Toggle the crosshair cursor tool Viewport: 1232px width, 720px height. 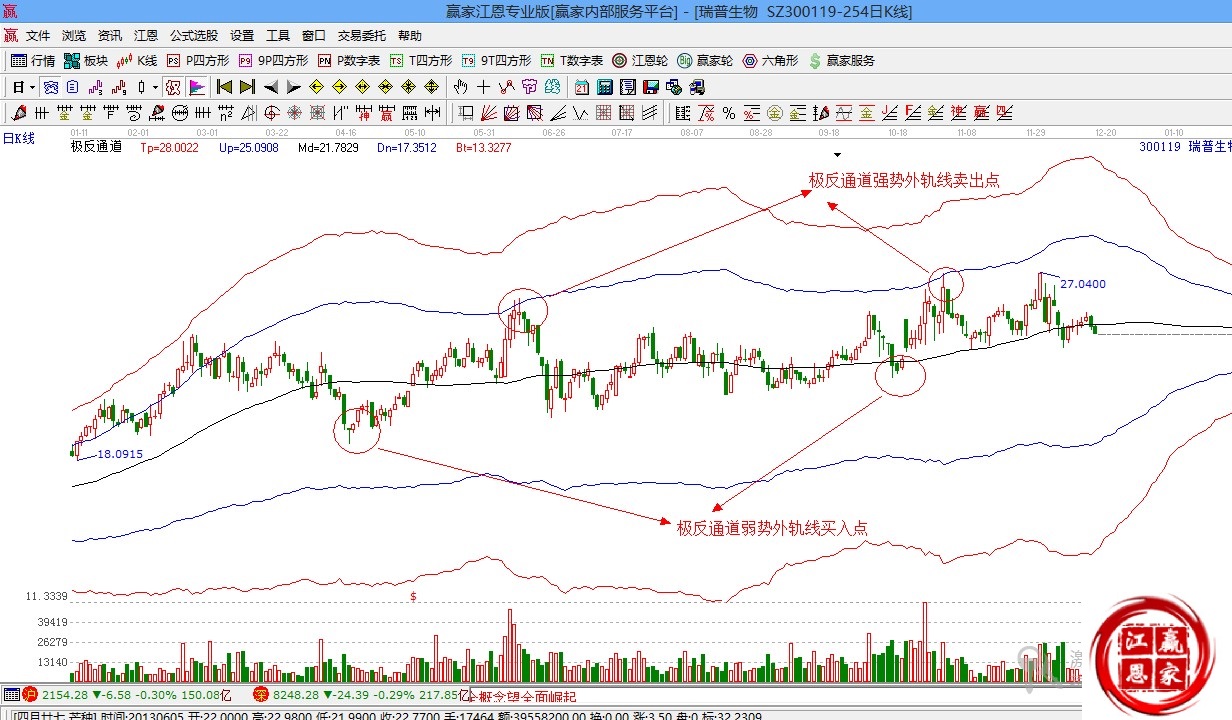[484, 87]
